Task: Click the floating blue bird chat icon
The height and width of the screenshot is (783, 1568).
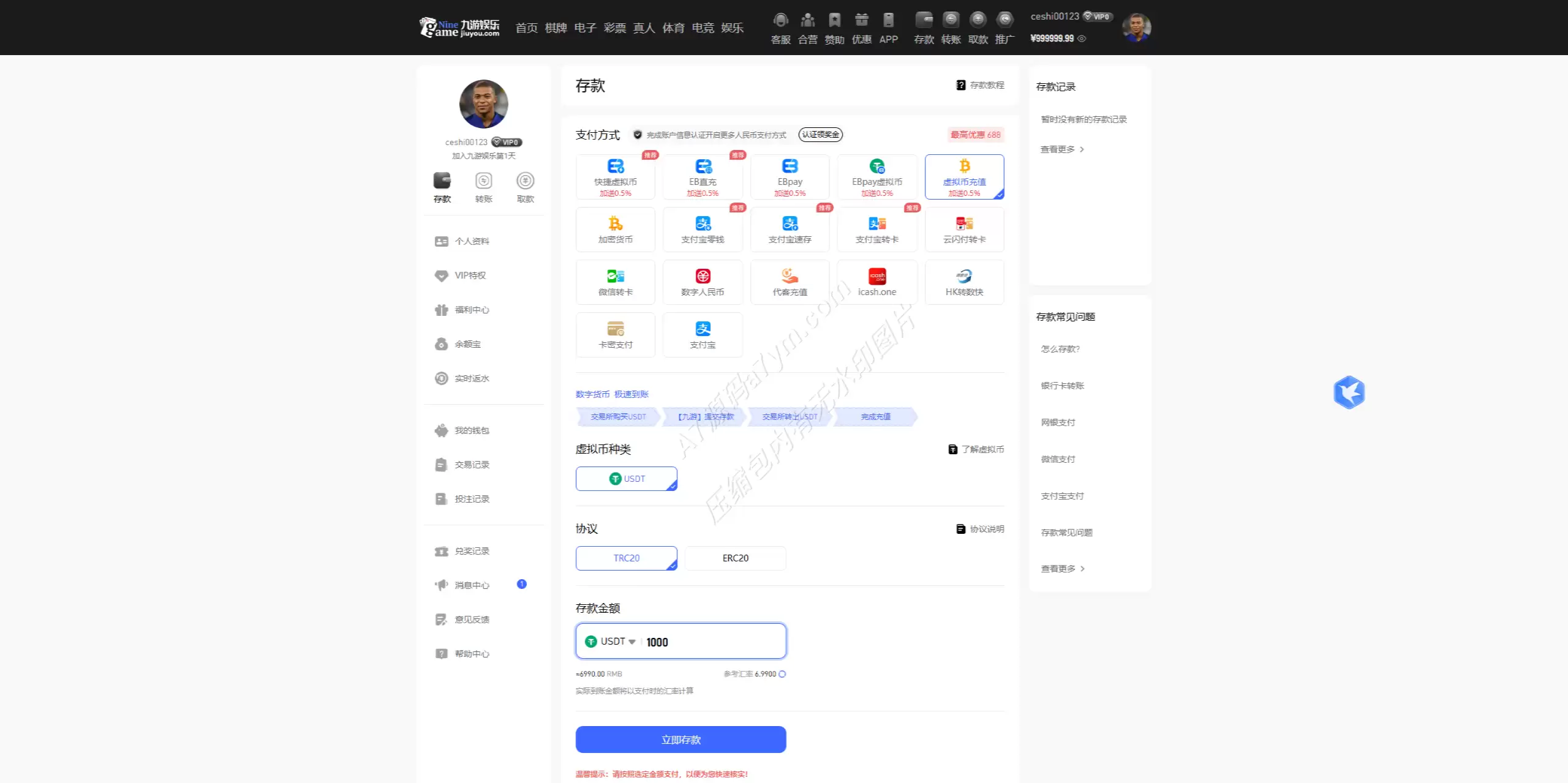Action: [1349, 392]
